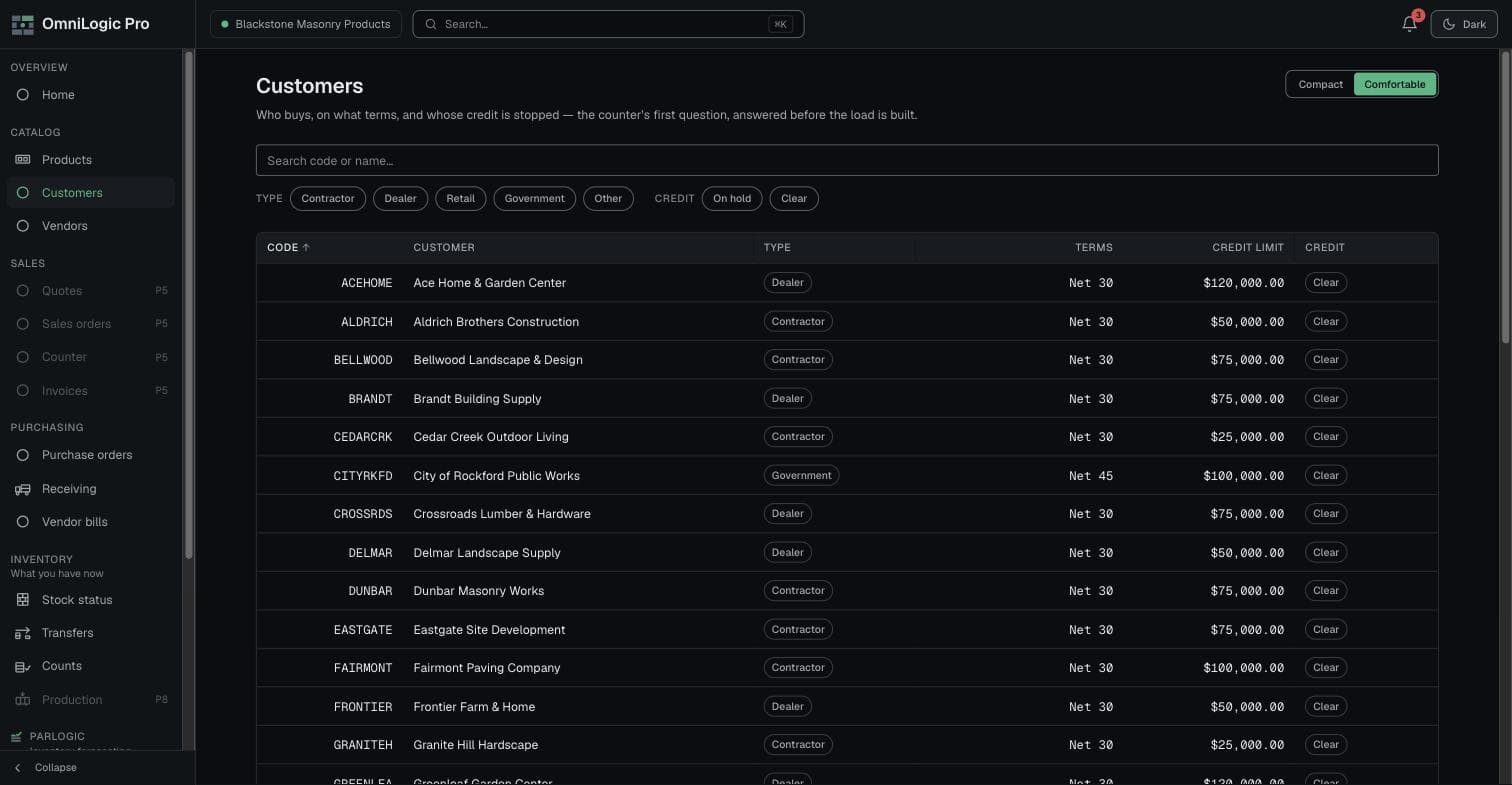Click the Production icon in the sidebar
Image resolution: width=1512 pixels, height=785 pixels.
(x=23, y=700)
